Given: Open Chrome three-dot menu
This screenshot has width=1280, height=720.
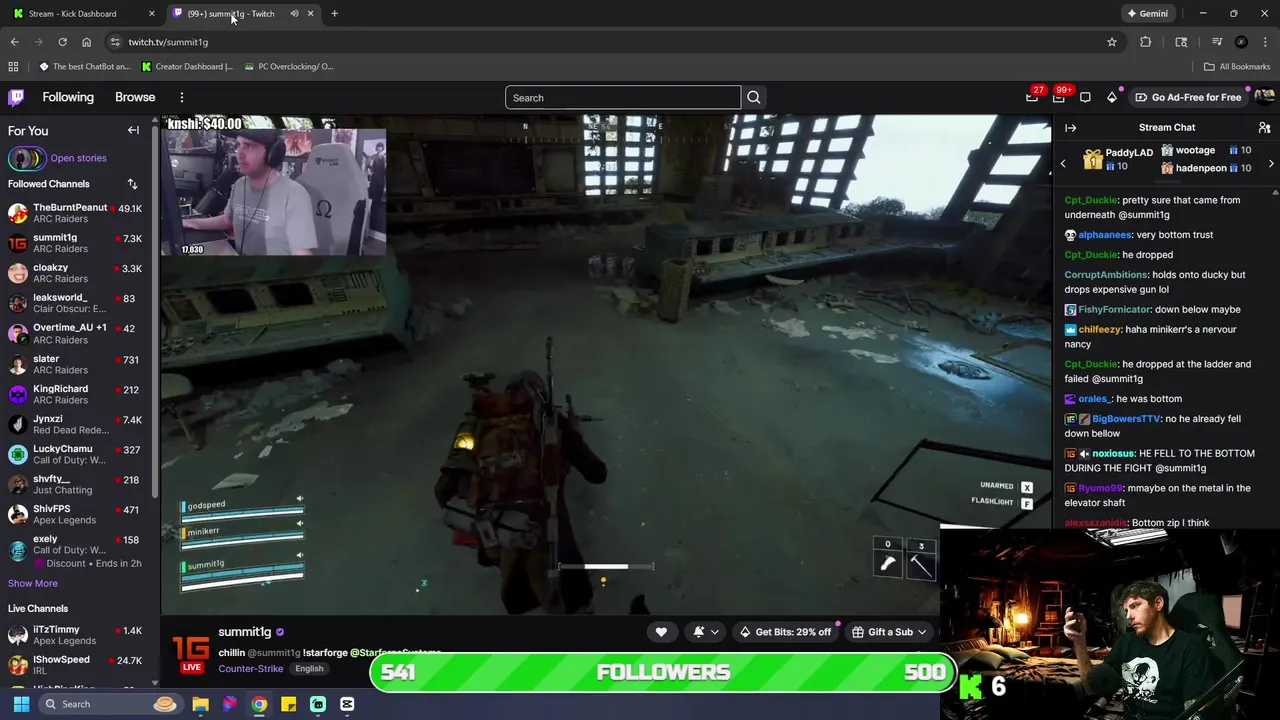Looking at the screenshot, I should point(1264,42).
